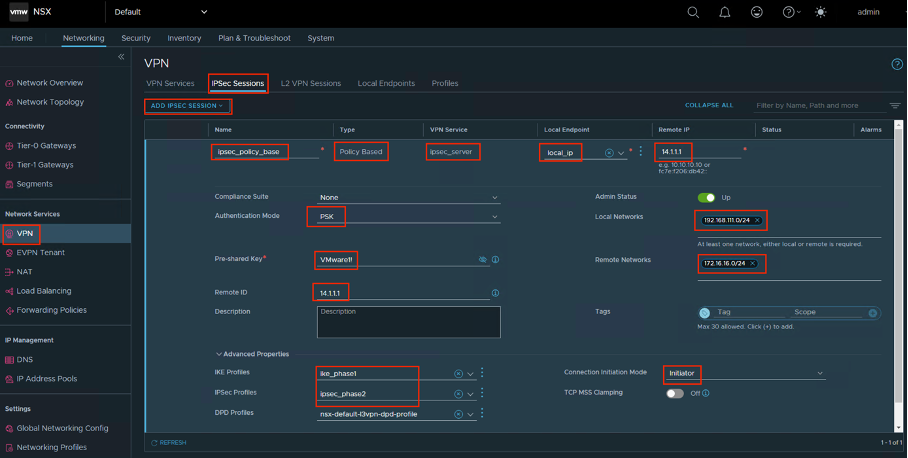Image resolution: width=908 pixels, height=458 pixels.
Task: Click the COLLAPSE ALL link
Action: [708, 105]
